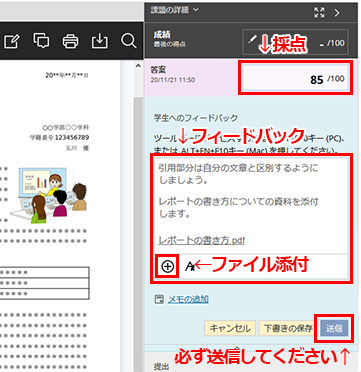Download the submission with download icon
The width and height of the screenshot is (361, 372).
[x=100, y=41]
